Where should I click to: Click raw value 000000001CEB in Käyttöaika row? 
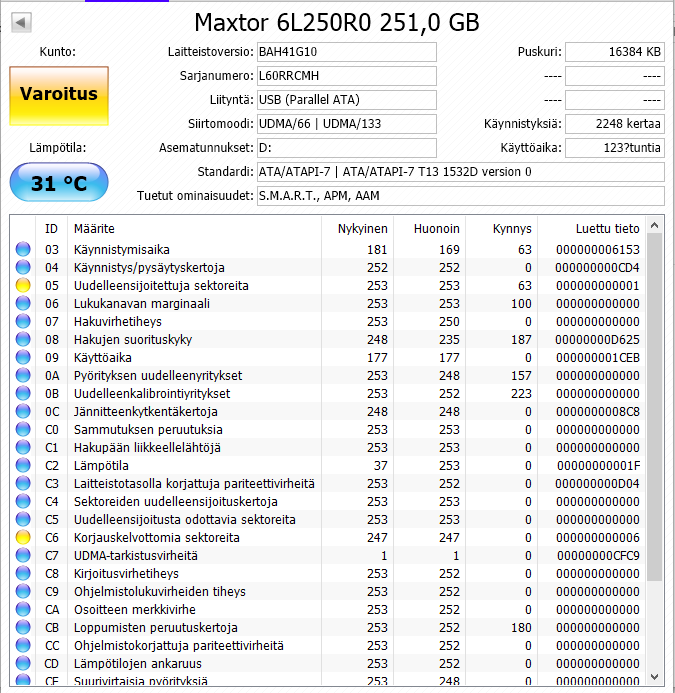coord(598,358)
